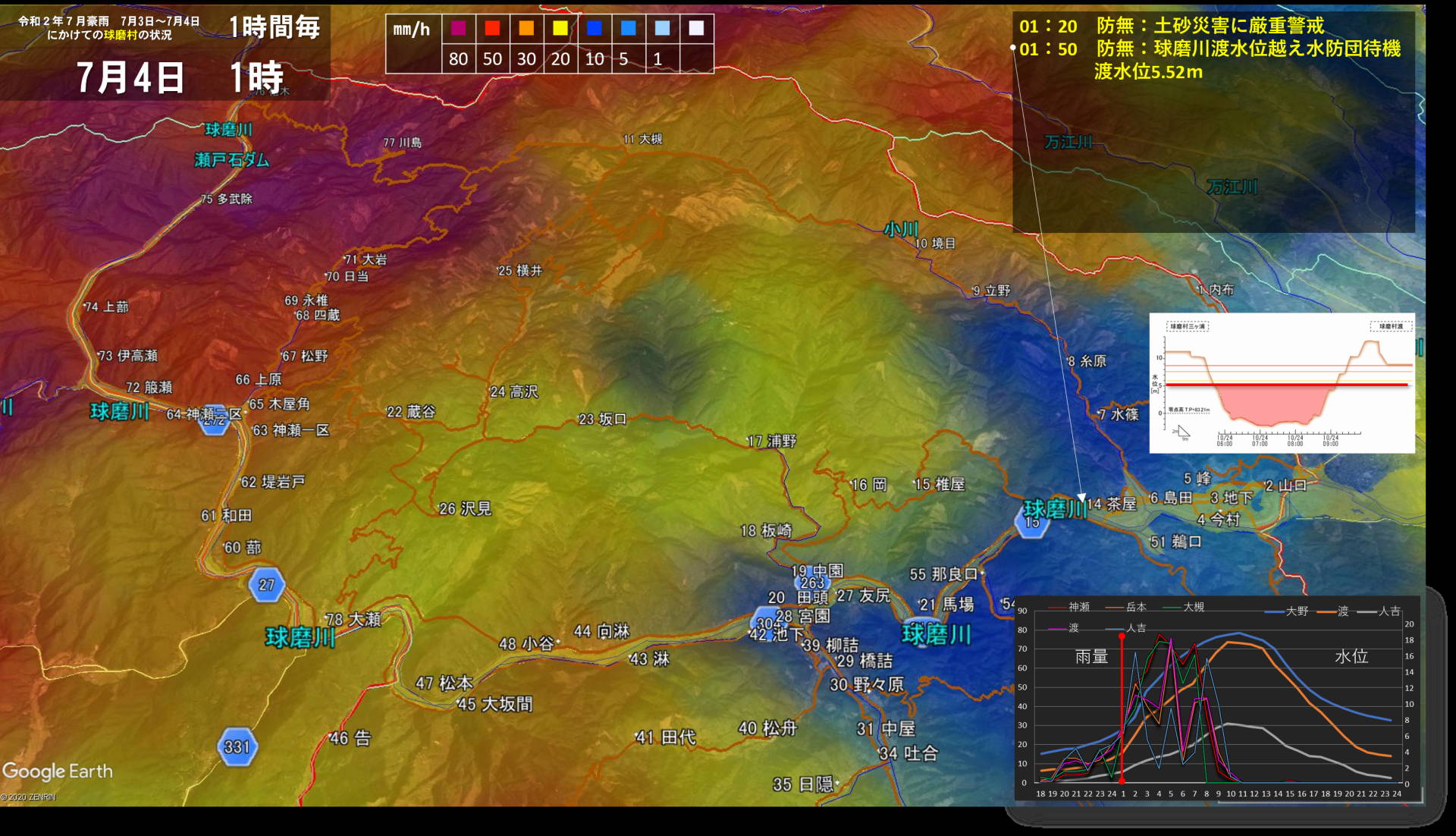Open the river cross-section water level chart
This screenshot has width=1456, height=836.
coord(1282,383)
